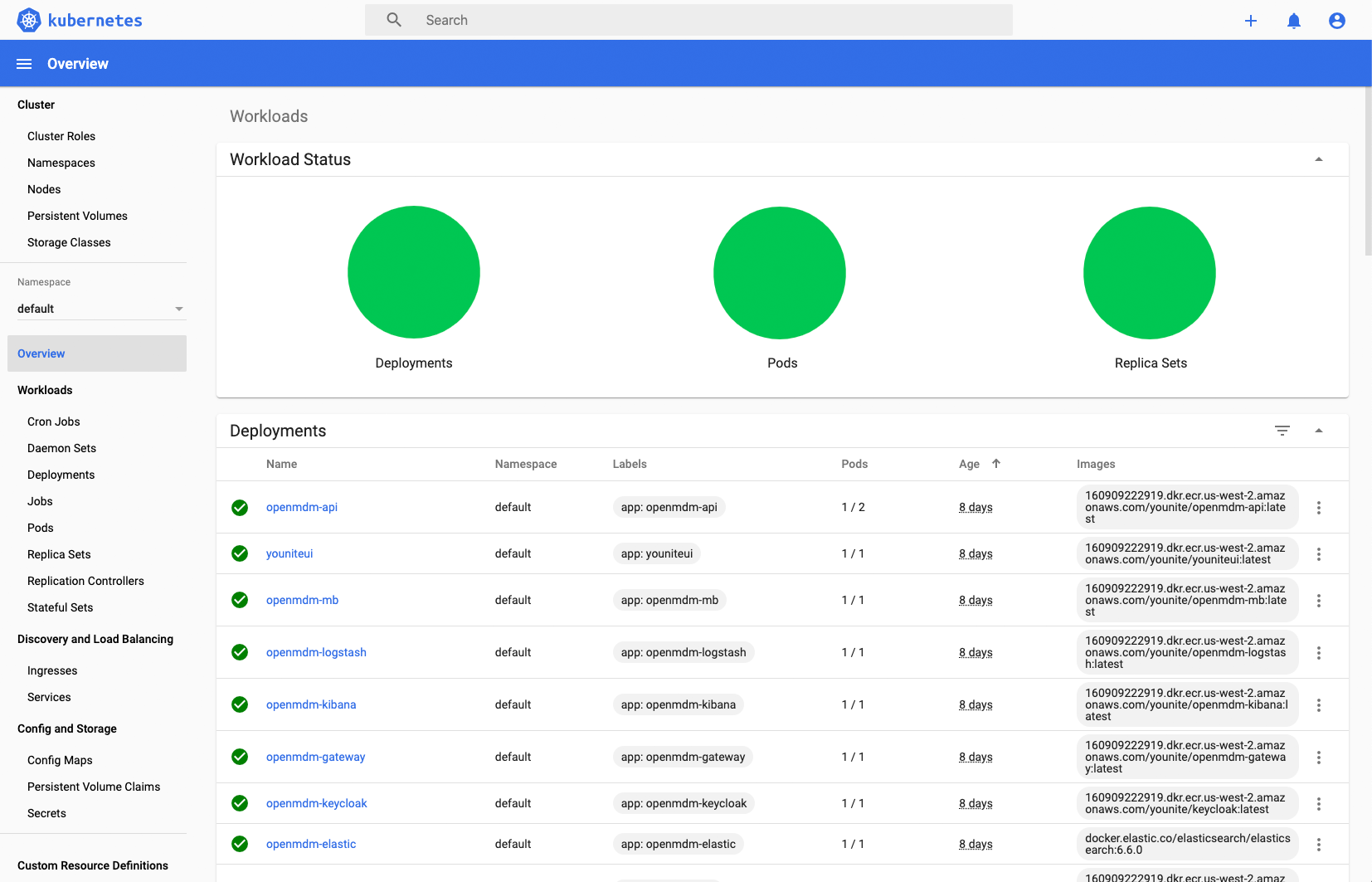Click status check icon for openmdm-mb

[x=240, y=600]
